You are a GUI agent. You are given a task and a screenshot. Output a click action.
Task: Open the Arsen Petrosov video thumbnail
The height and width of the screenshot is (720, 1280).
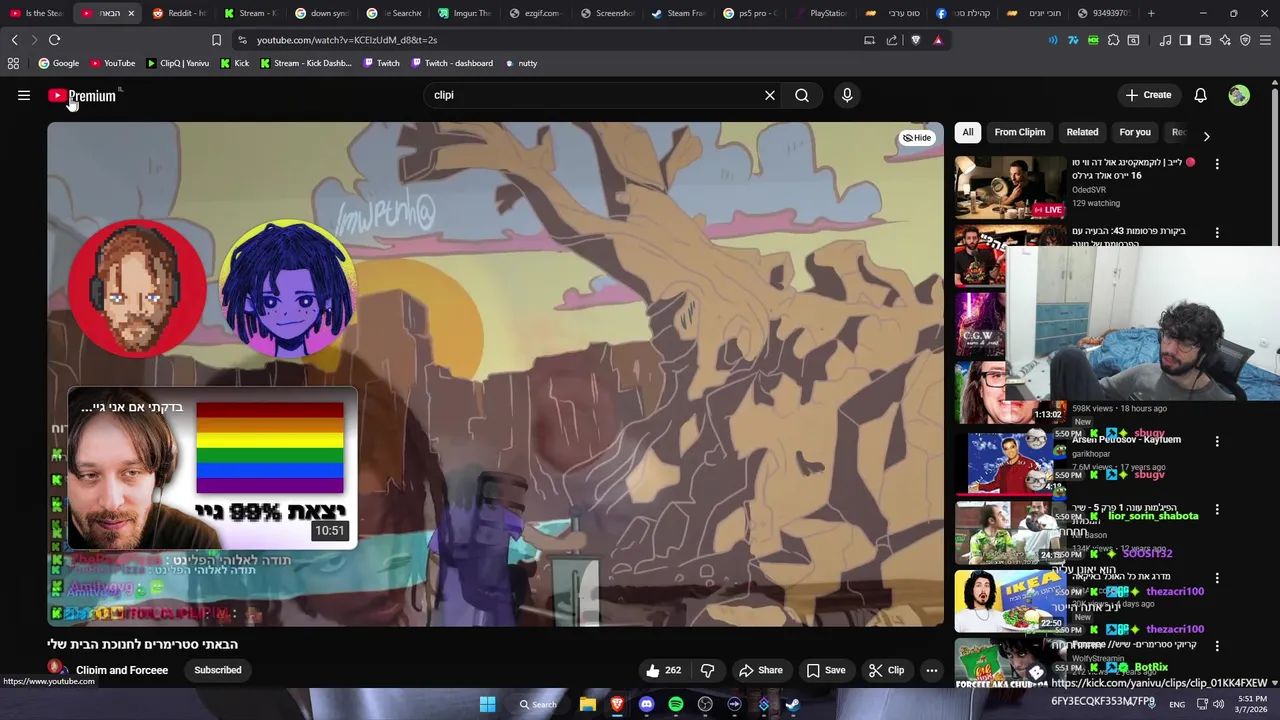click(x=1010, y=462)
